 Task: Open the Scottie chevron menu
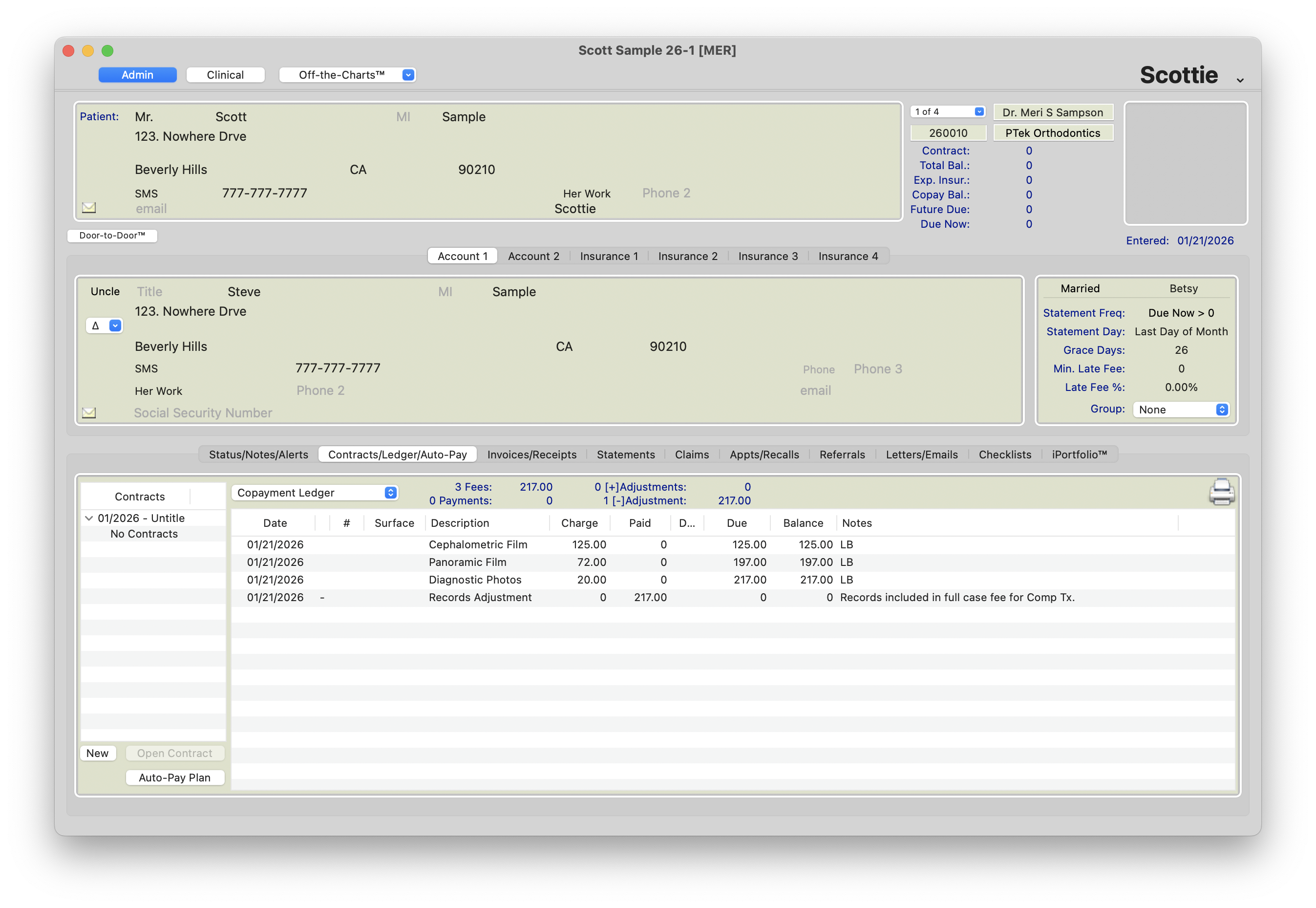[1240, 80]
